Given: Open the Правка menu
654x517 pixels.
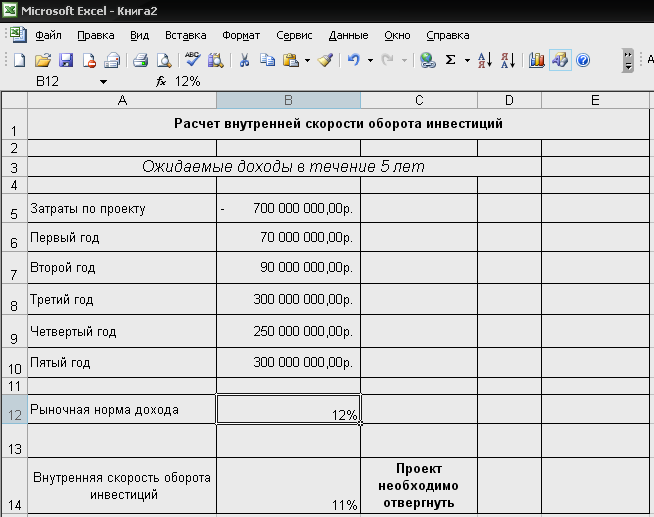Looking at the screenshot, I should pos(96,35).
